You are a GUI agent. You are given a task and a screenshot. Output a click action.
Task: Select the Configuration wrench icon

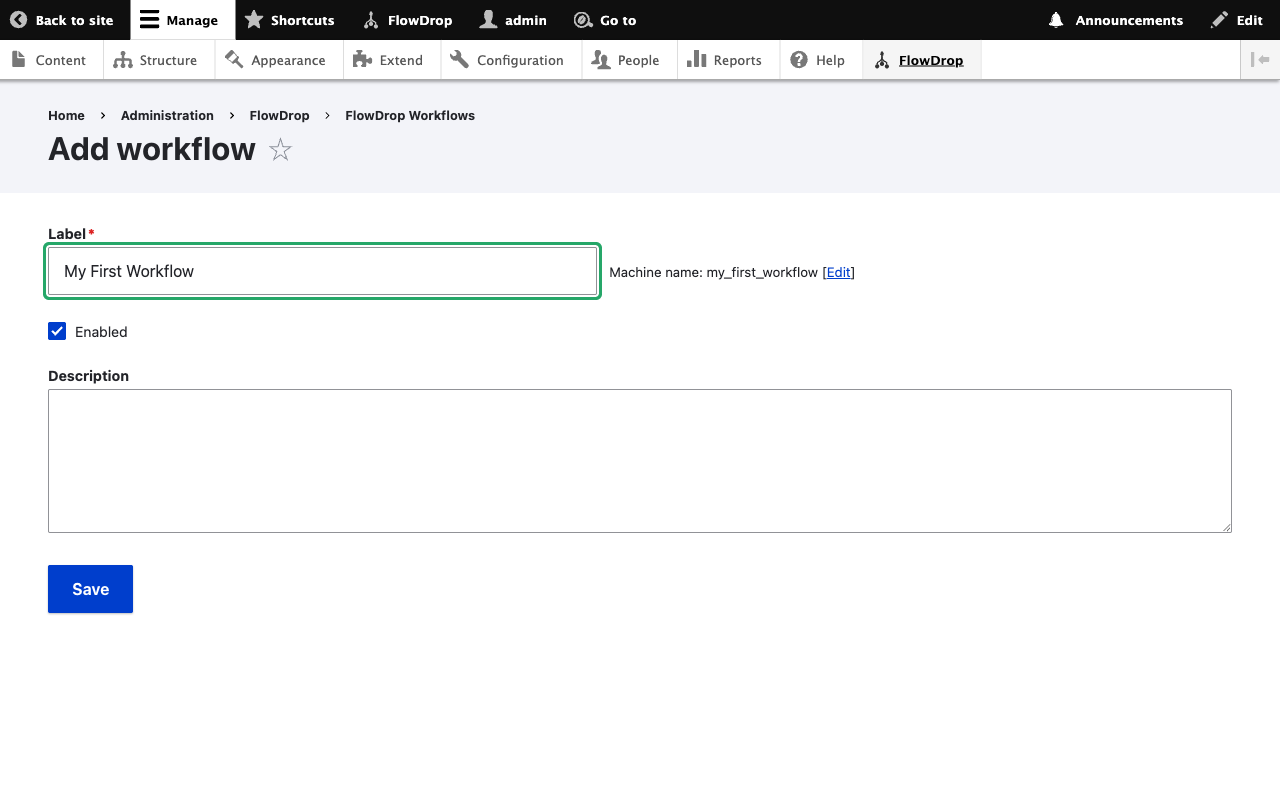coord(460,59)
